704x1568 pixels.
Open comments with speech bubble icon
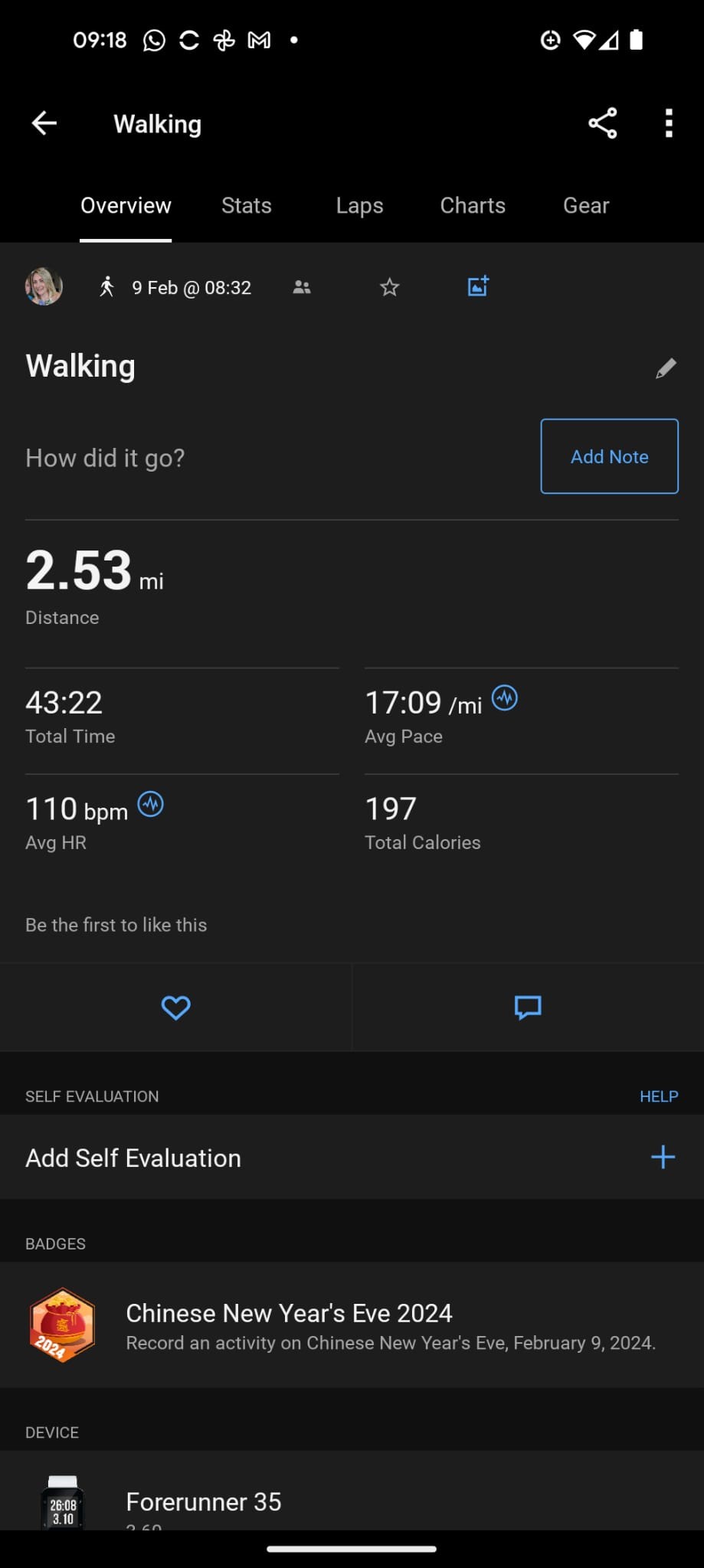pos(528,1008)
